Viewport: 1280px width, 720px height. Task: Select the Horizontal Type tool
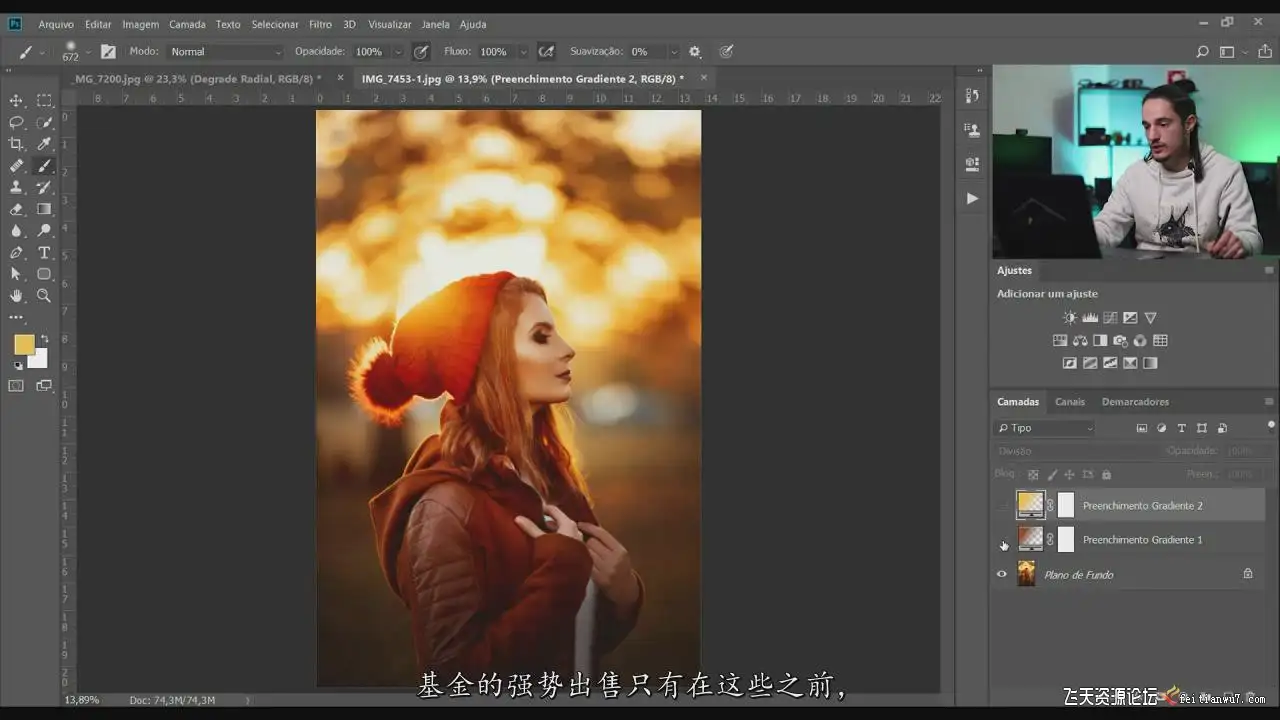tap(44, 252)
